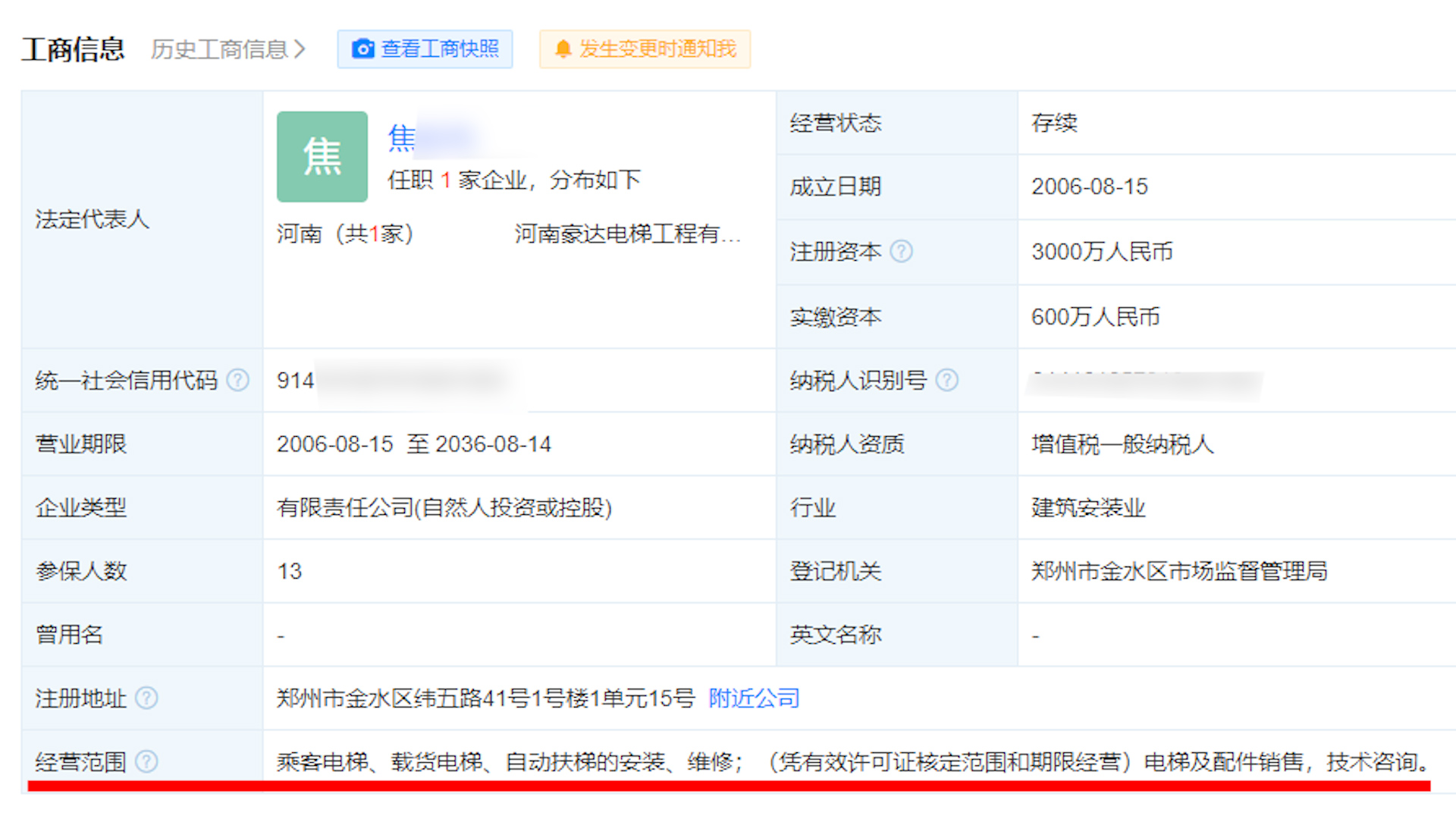This screenshot has height=819, width=1456.
Task: Click the green 焦 avatar tile
Action: [x=322, y=157]
